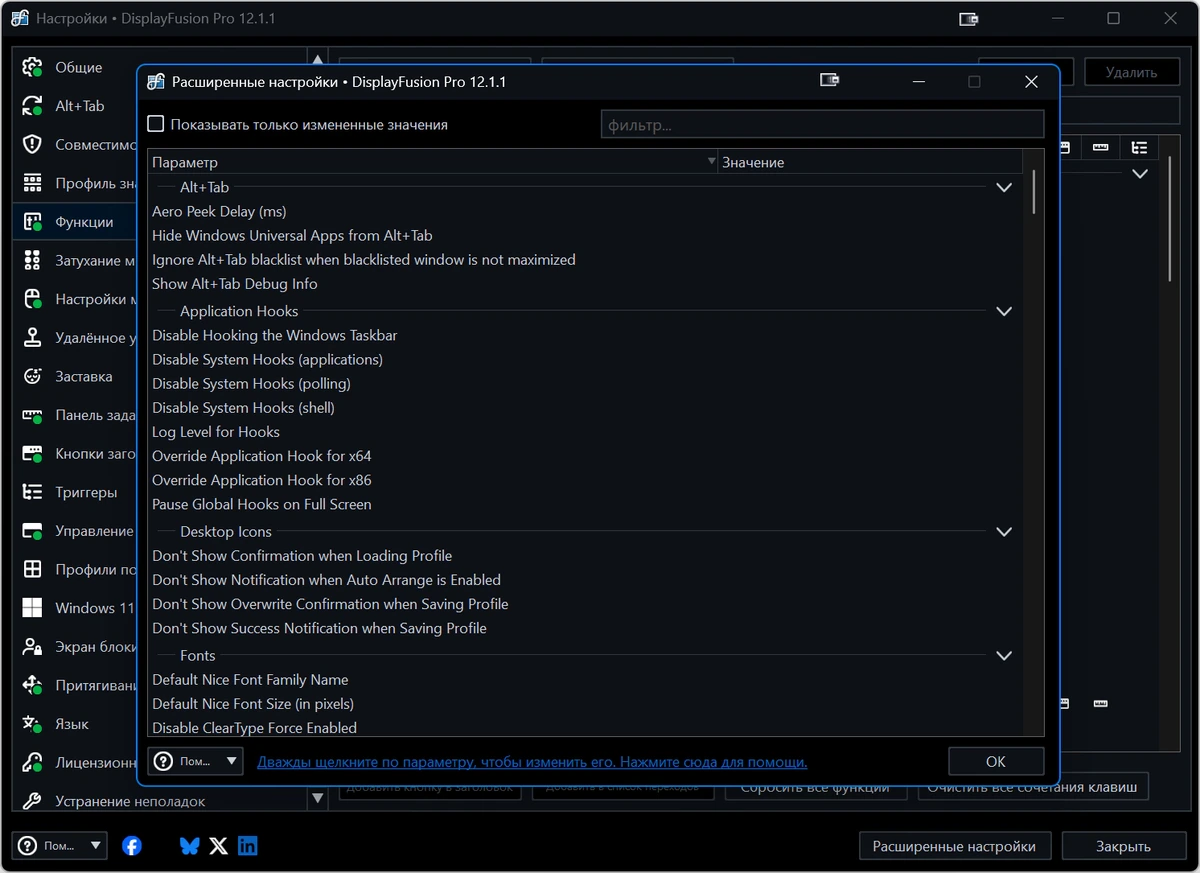Screen dimensions: 1200x873
Task: Click the Триггеры list icon in sidebar
Action: (32, 492)
